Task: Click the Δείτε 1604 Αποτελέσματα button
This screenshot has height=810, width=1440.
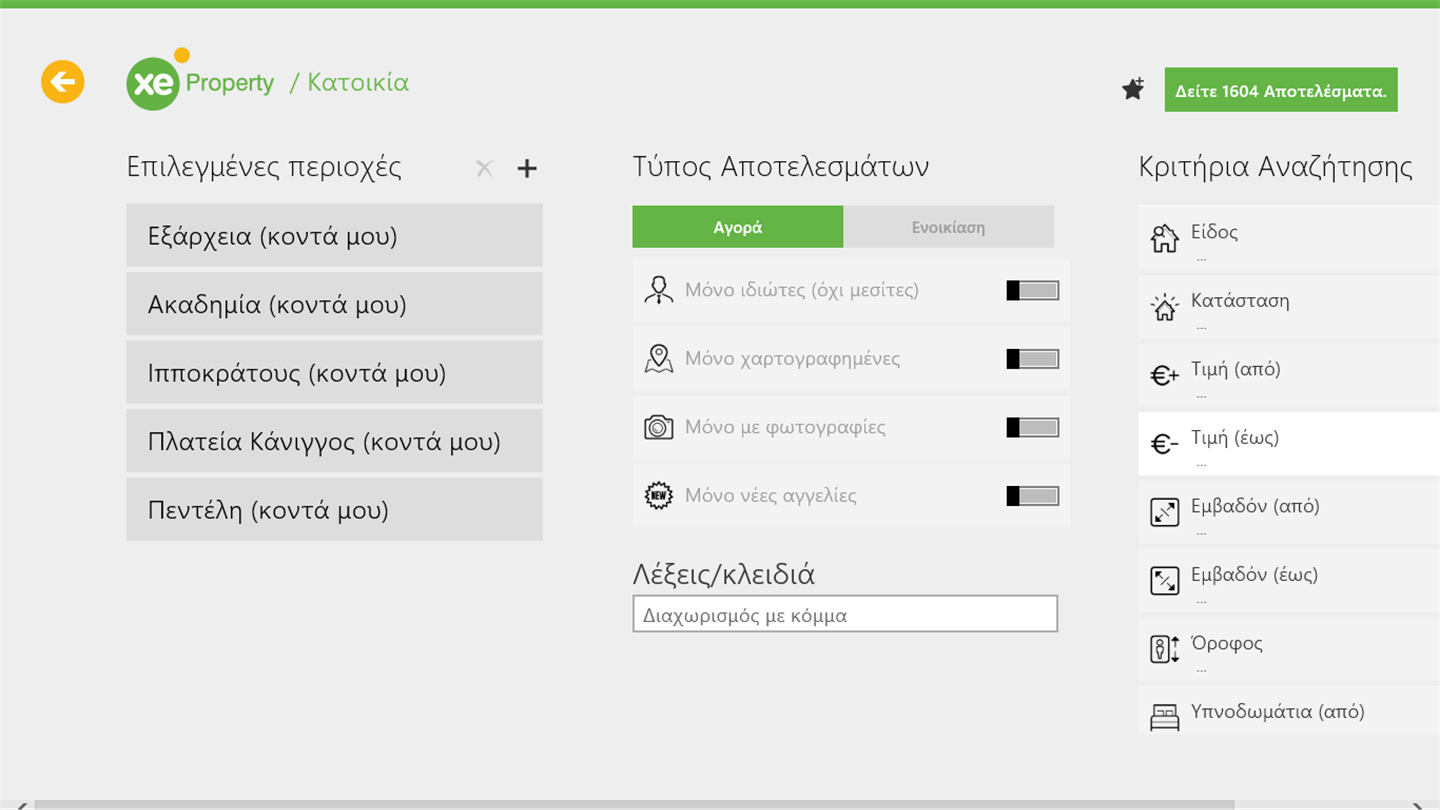Action: (x=1280, y=91)
